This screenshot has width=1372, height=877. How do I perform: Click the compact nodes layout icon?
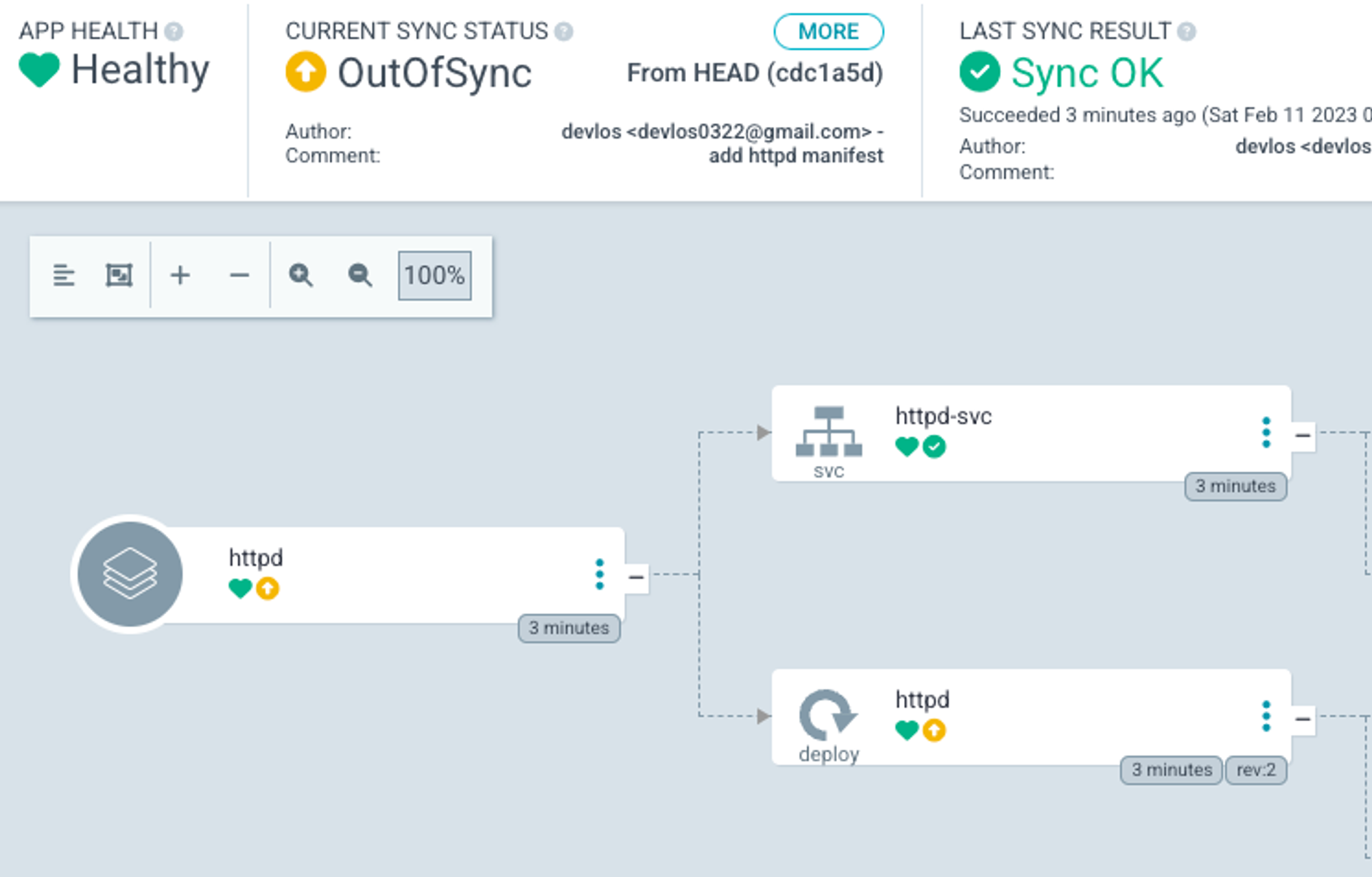click(64, 275)
